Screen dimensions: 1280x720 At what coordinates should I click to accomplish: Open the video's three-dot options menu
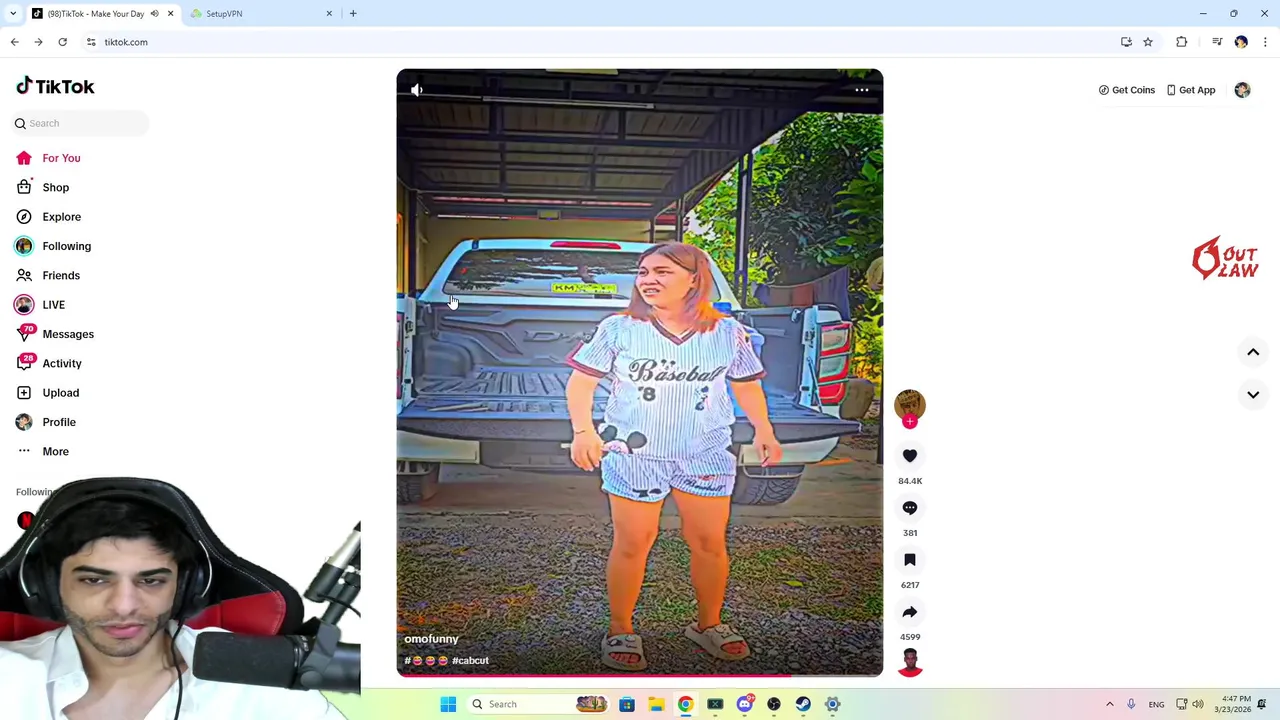click(862, 90)
